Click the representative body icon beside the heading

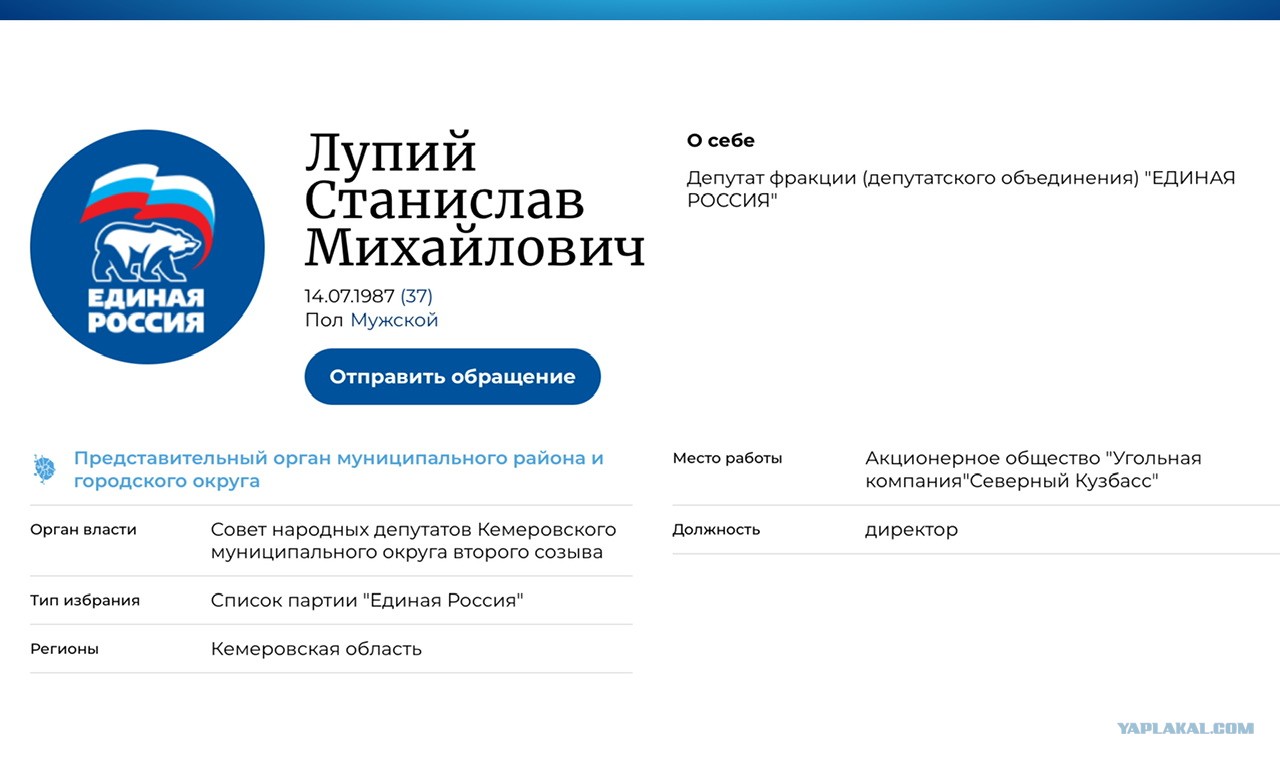(44, 469)
